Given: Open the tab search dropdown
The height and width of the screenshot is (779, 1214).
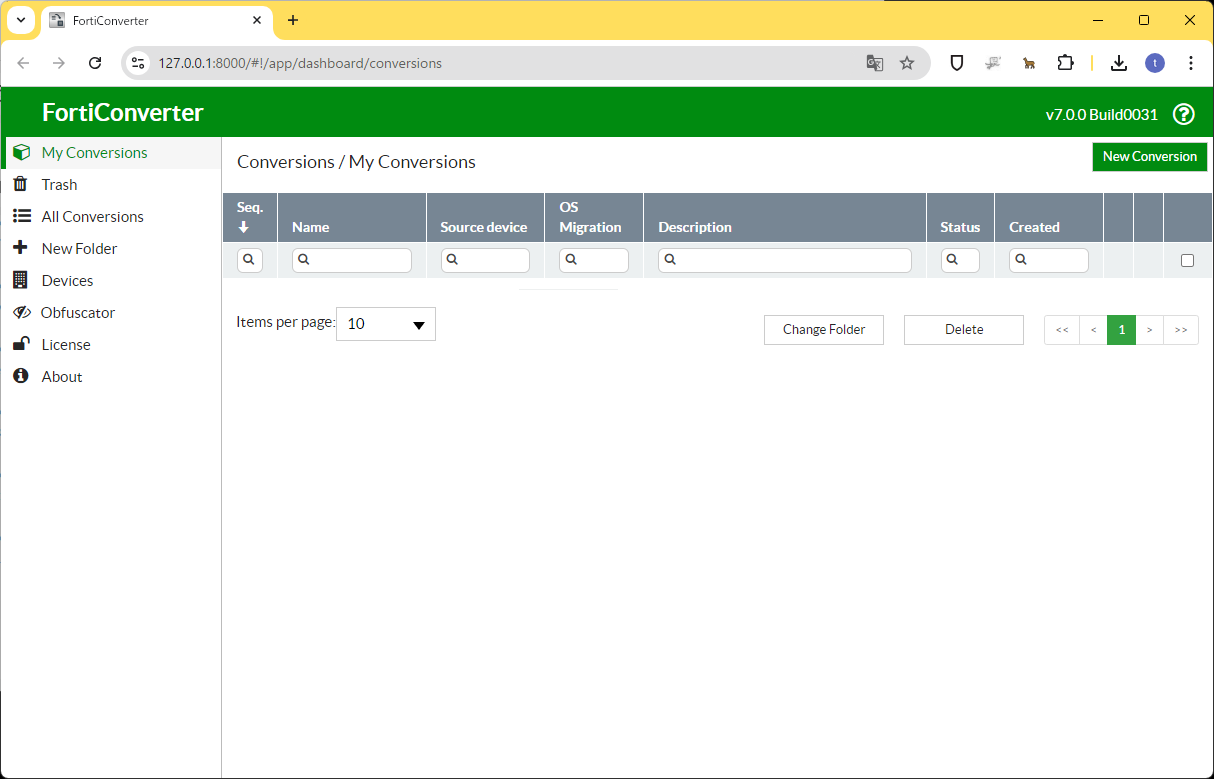Looking at the screenshot, I should click(21, 20).
